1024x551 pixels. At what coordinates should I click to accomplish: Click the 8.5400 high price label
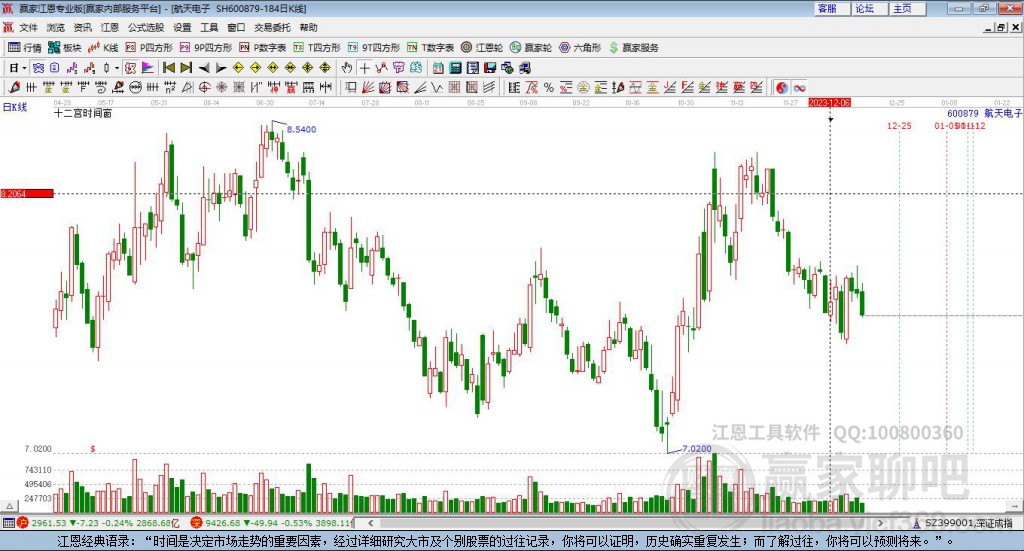(301, 129)
